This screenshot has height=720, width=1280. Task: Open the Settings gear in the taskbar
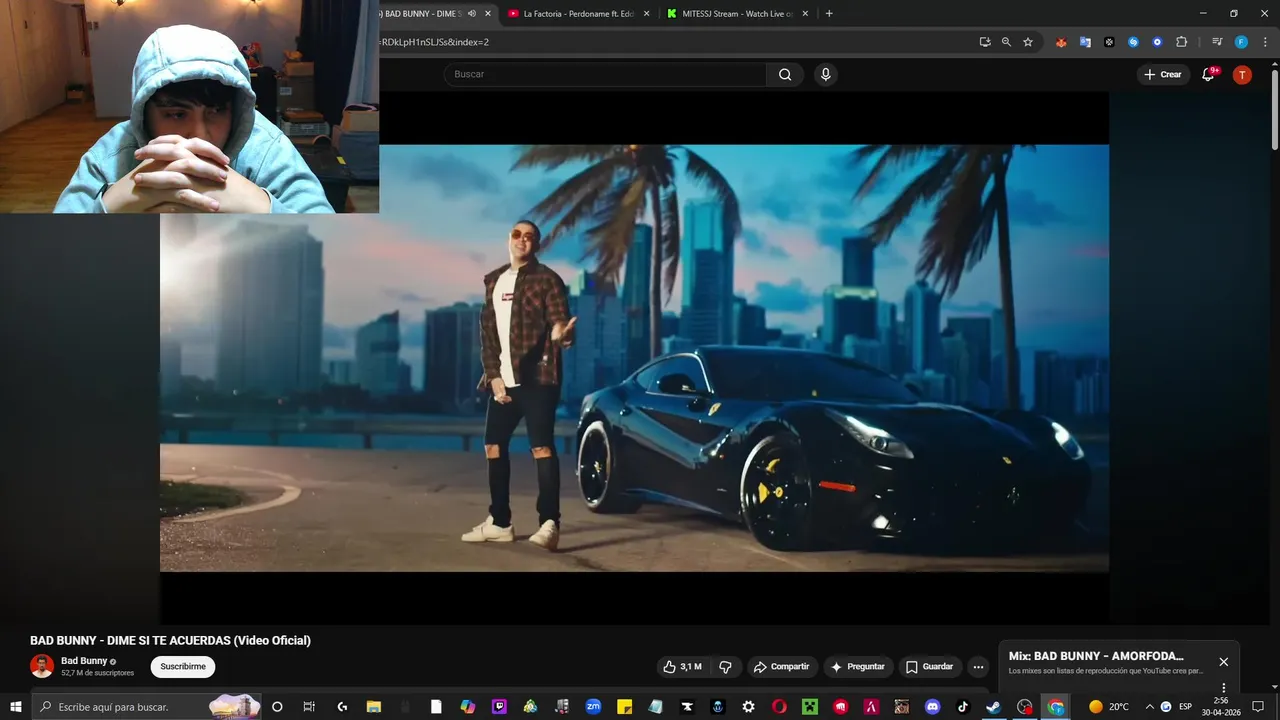748,707
